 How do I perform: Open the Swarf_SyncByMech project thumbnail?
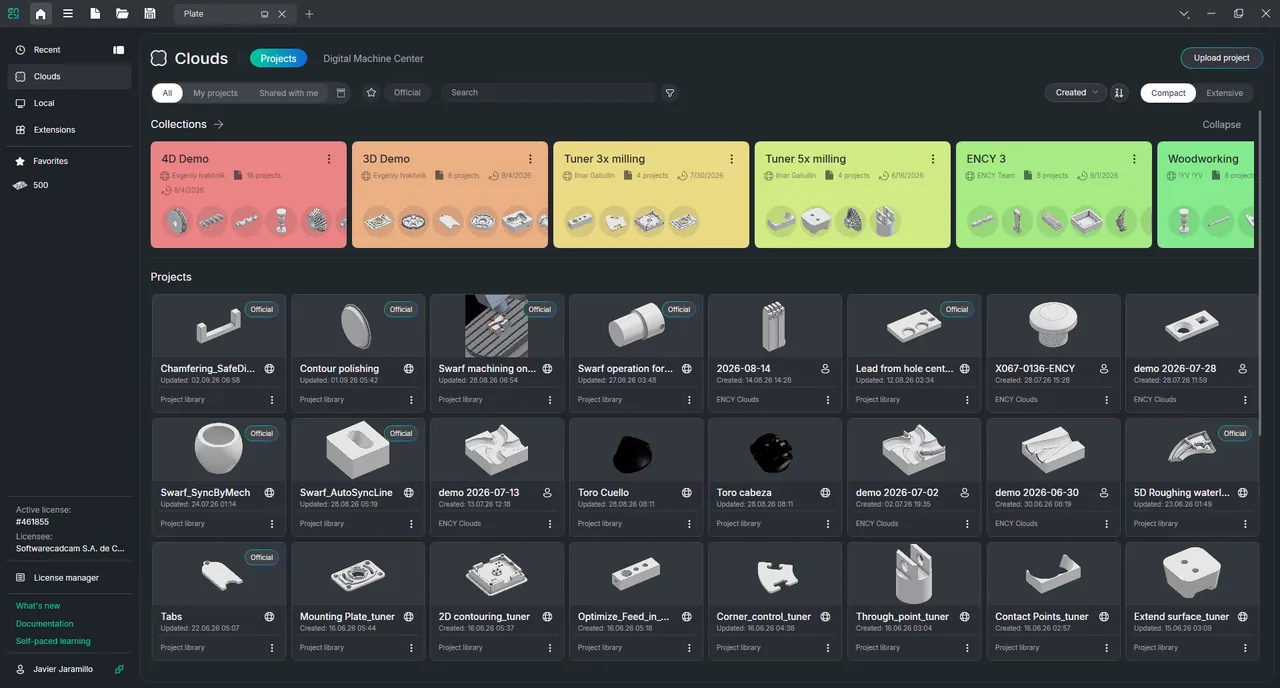click(x=218, y=449)
